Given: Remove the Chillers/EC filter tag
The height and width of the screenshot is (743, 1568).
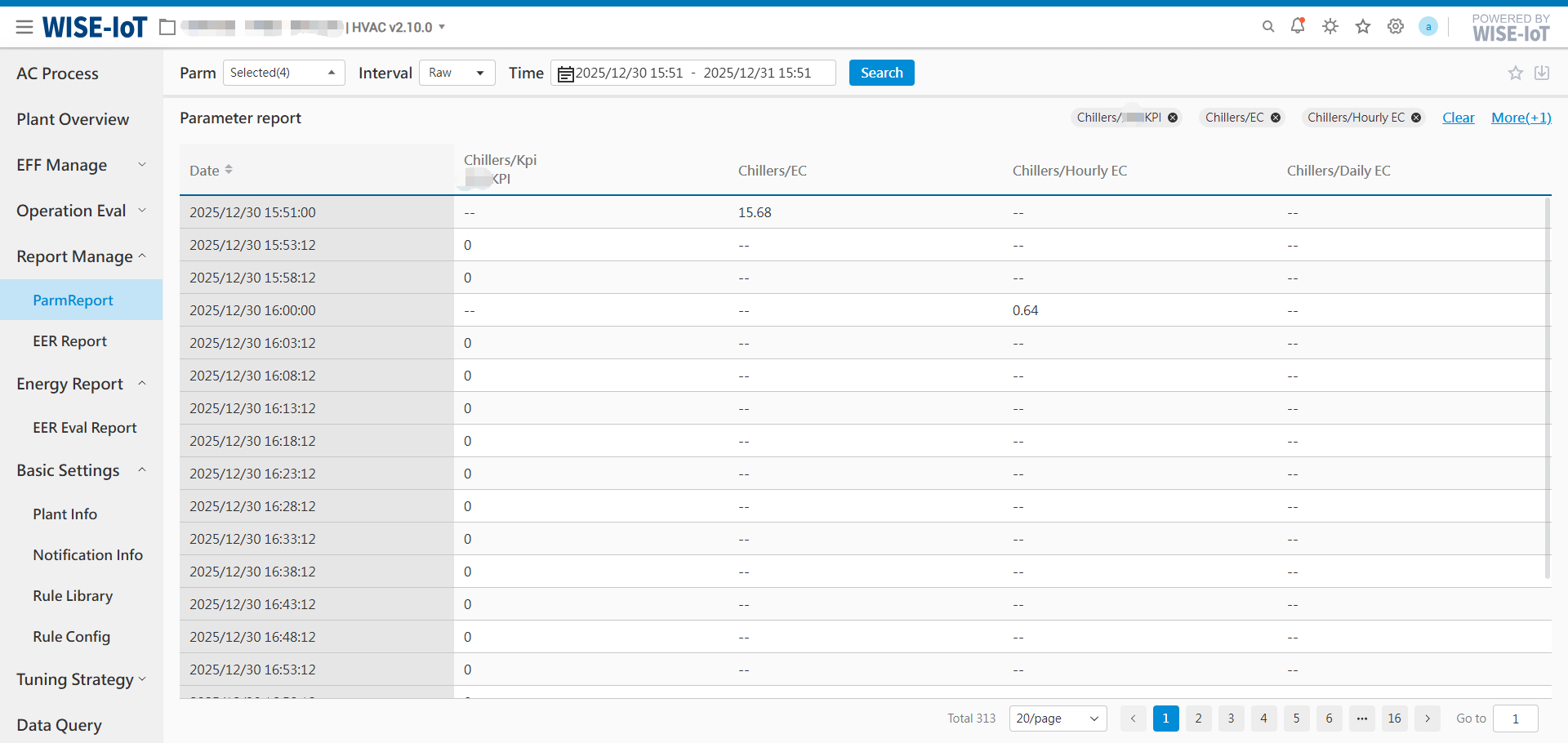Looking at the screenshot, I should (x=1276, y=118).
